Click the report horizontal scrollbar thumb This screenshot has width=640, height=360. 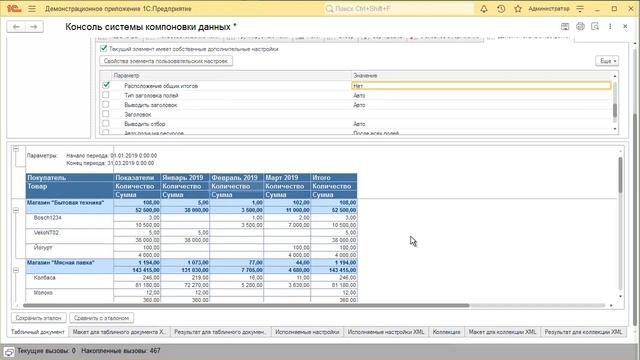click(x=246, y=305)
